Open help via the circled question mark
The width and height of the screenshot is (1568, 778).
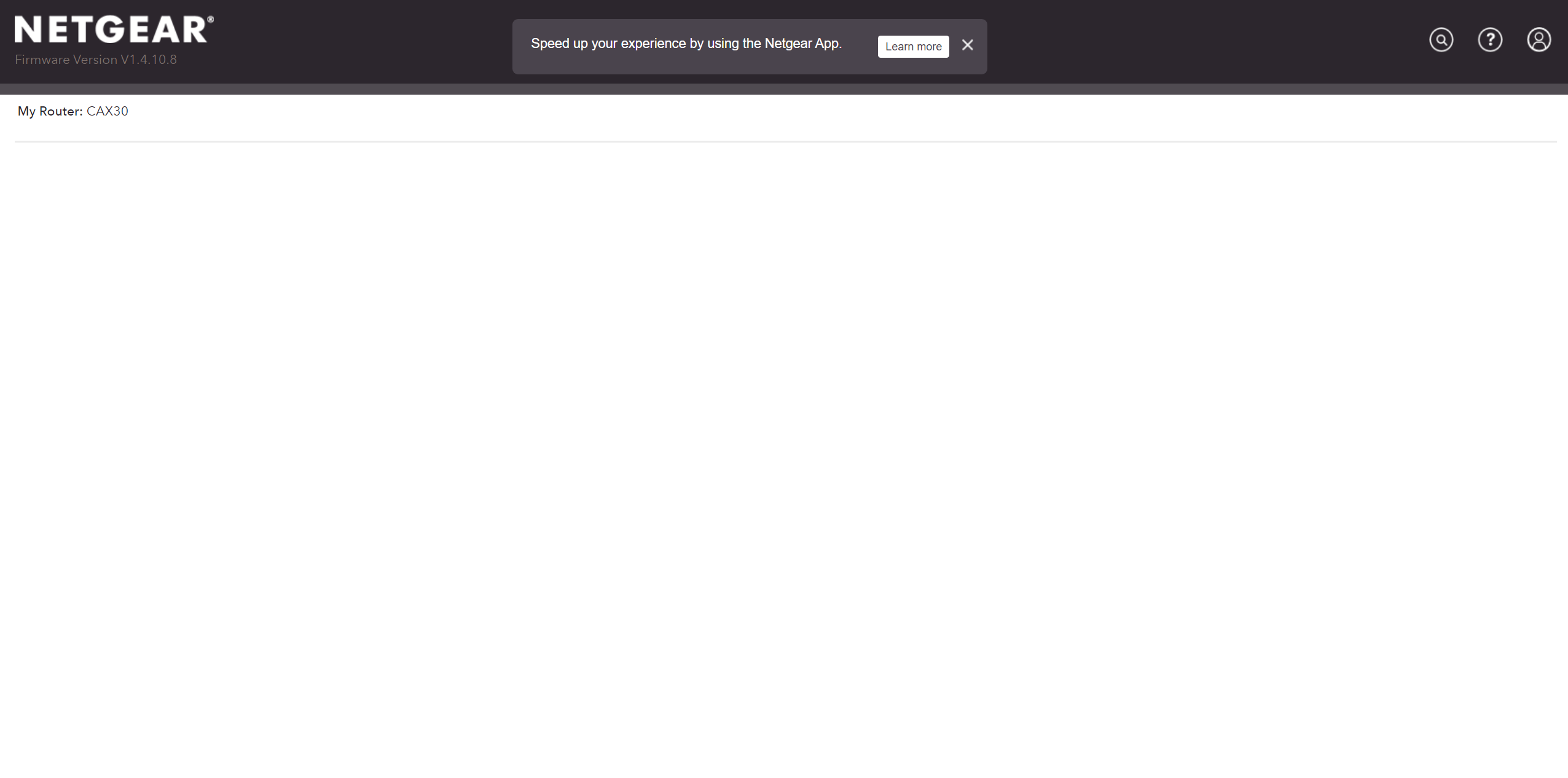click(x=1489, y=39)
